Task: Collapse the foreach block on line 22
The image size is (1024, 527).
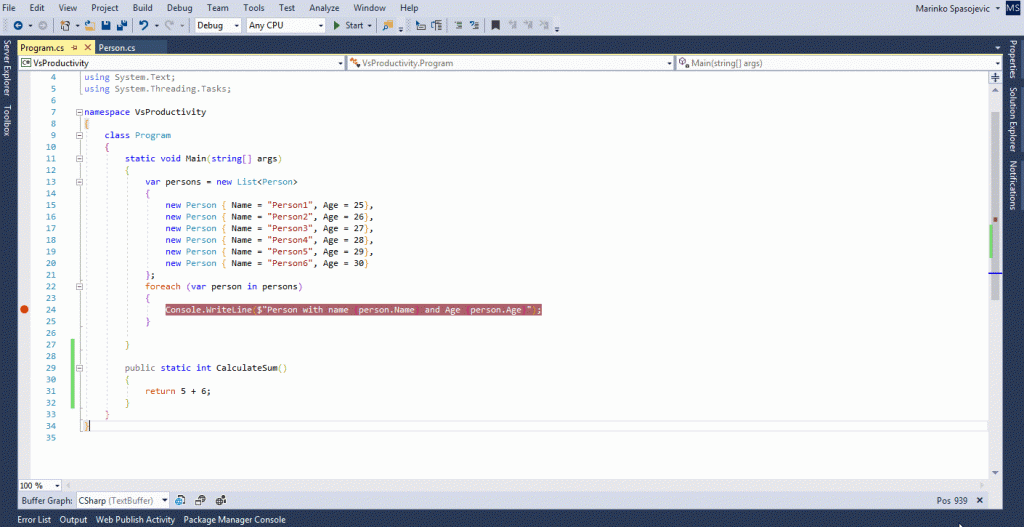Action: (x=78, y=287)
